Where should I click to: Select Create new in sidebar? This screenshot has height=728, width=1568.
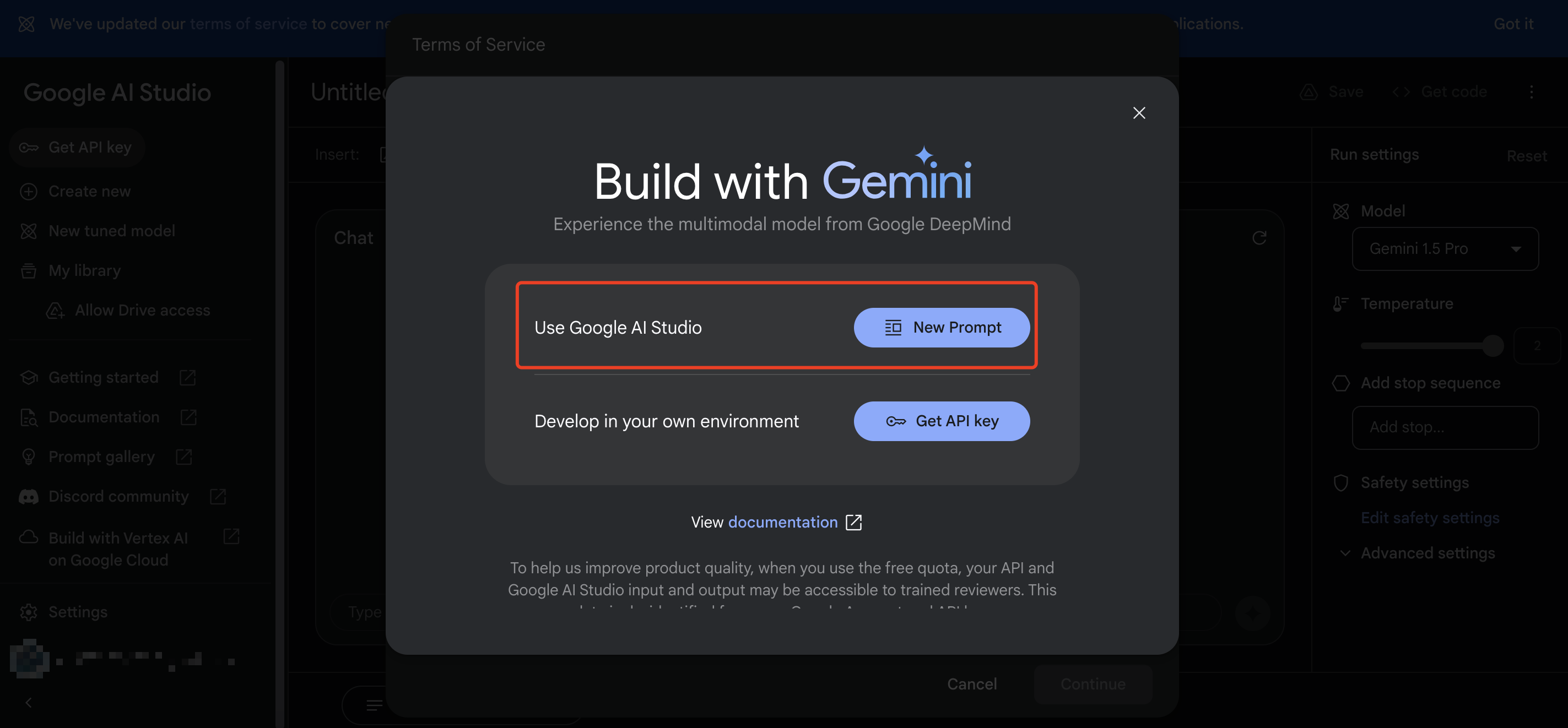pos(89,191)
